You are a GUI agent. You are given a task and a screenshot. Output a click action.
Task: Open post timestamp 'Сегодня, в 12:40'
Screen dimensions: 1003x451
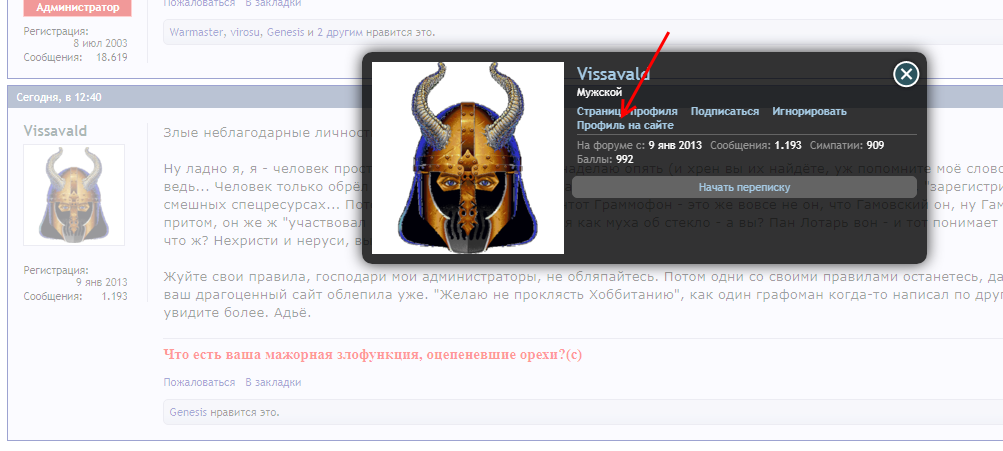tap(61, 98)
